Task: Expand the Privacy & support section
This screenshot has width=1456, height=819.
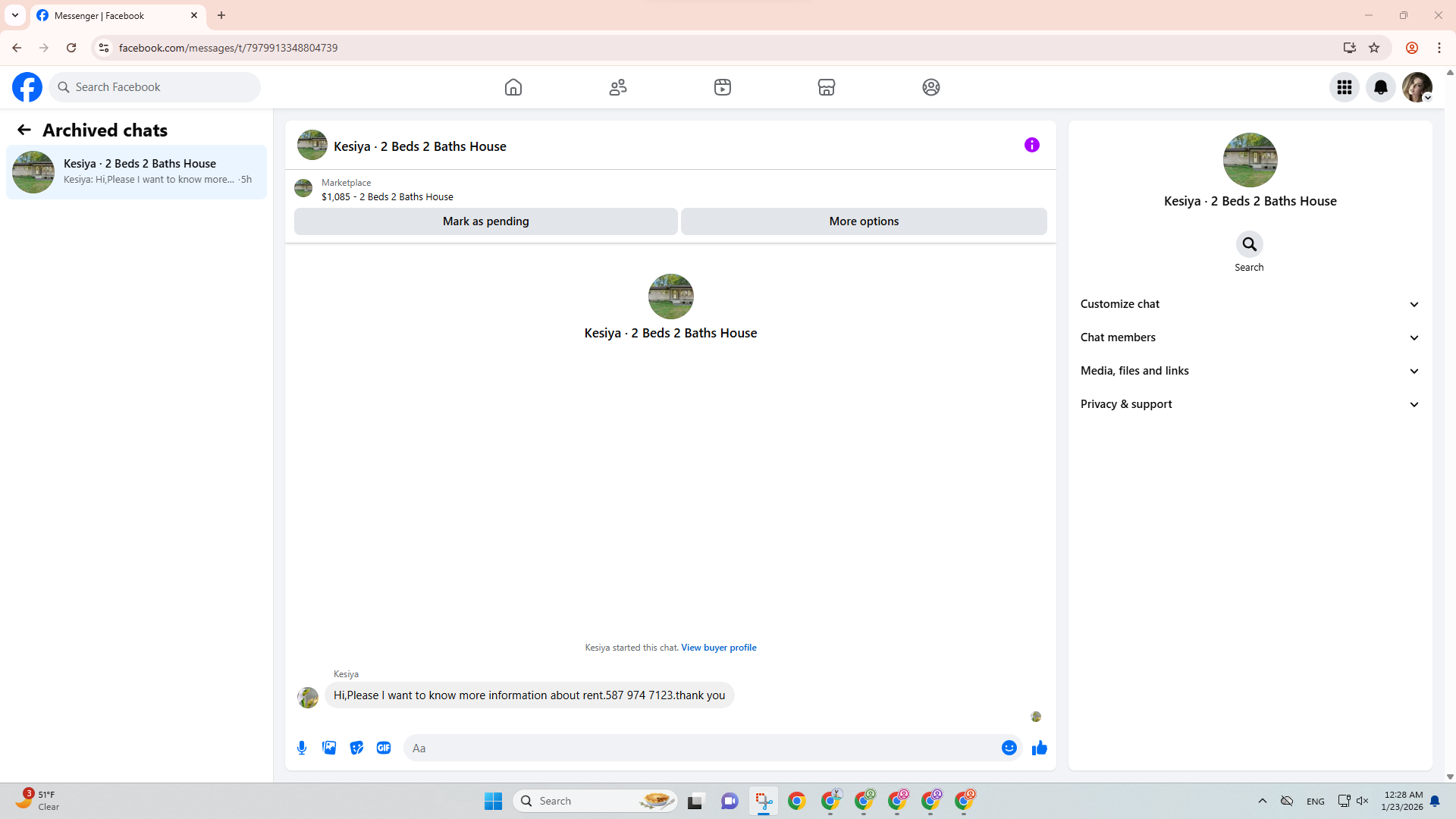Action: click(x=1249, y=404)
